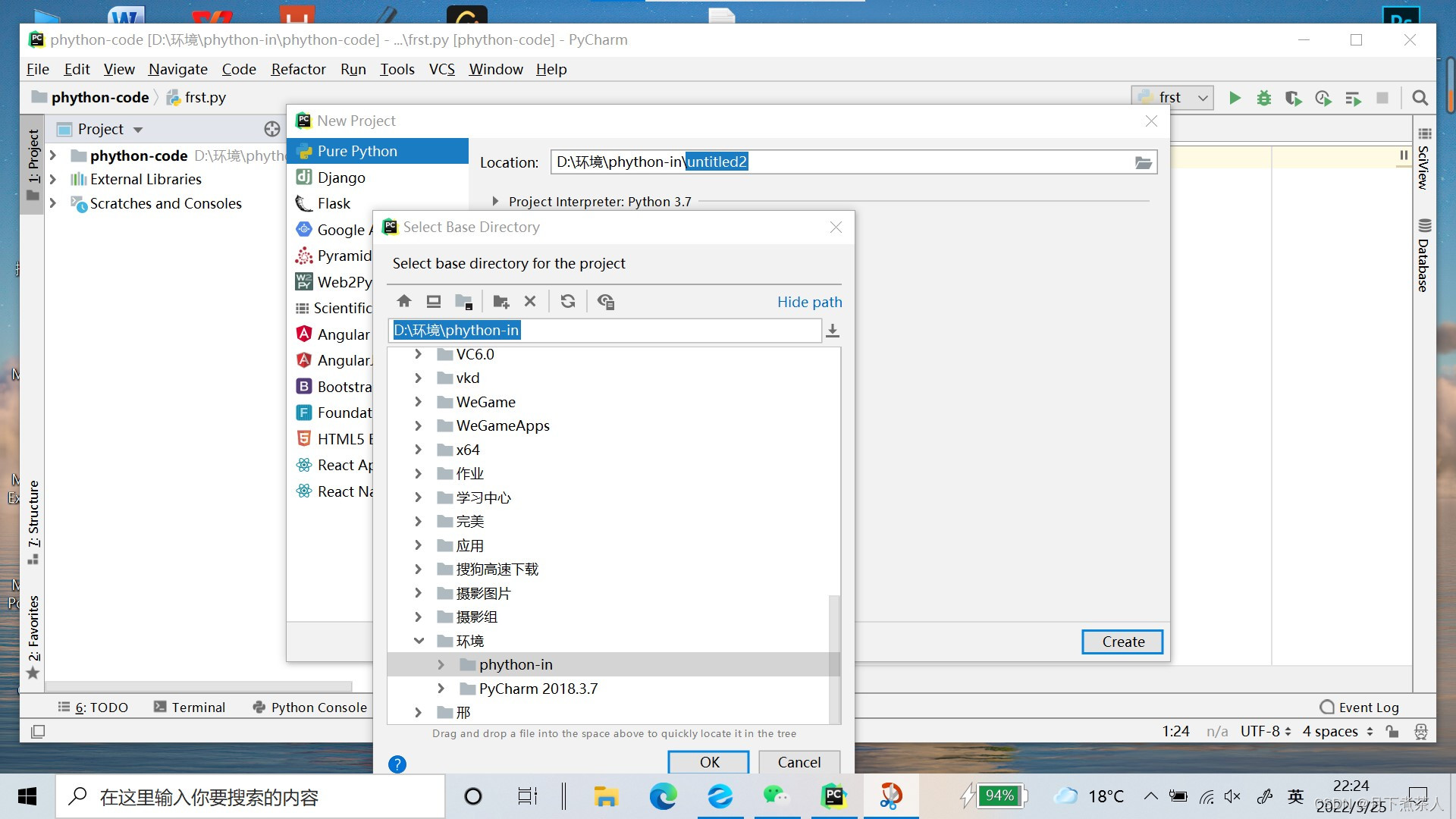
Task: Open Microsoft Edge from taskbar
Action: coord(663,795)
